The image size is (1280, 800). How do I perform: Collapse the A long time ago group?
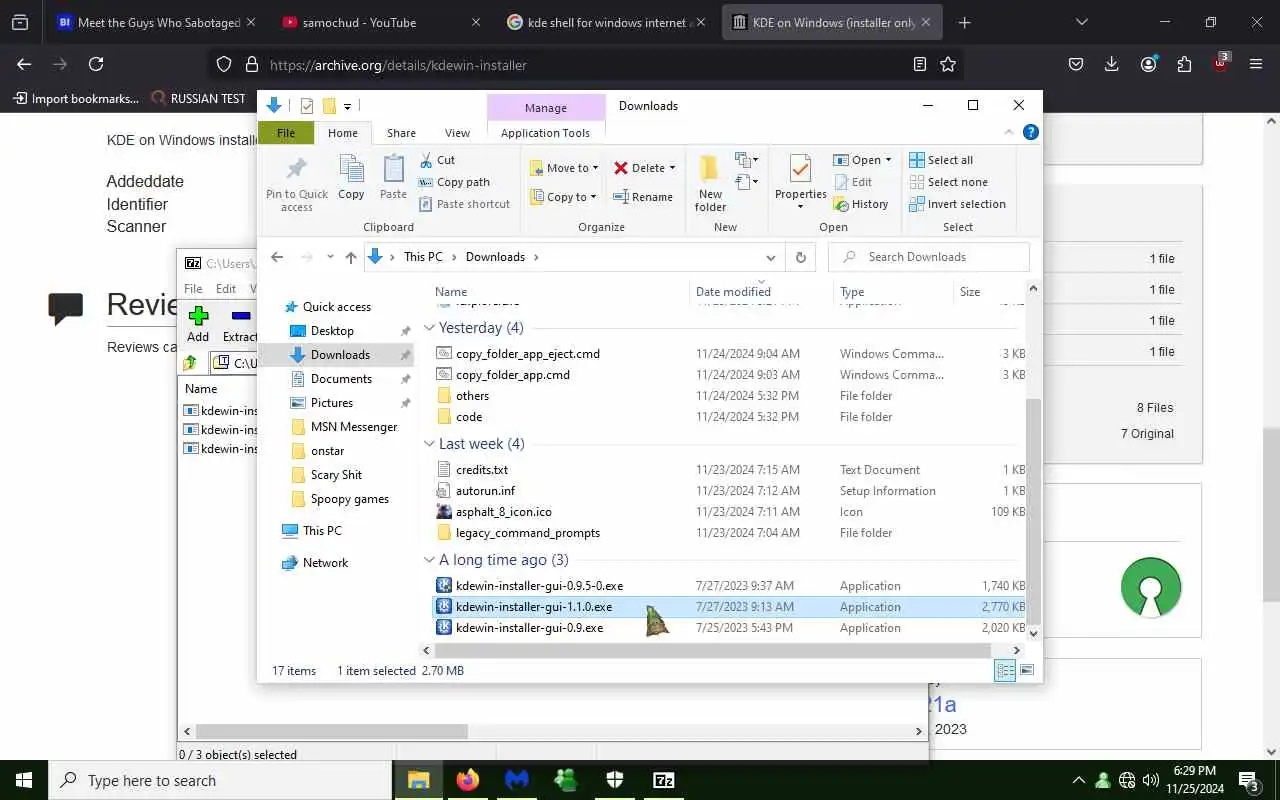coord(429,560)
